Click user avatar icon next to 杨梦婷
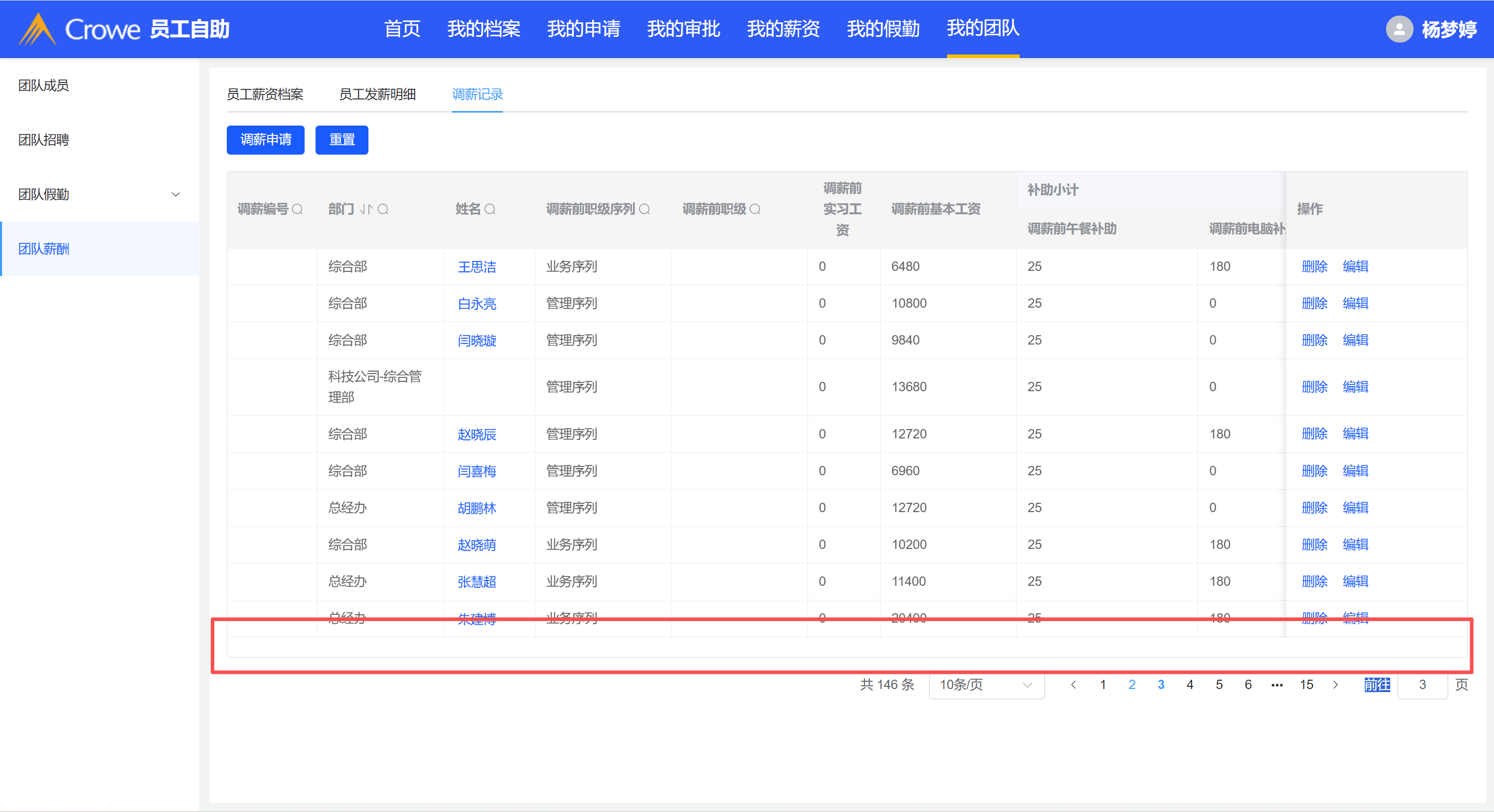This screenshot has height=812, width=1494. [1399, 29]
